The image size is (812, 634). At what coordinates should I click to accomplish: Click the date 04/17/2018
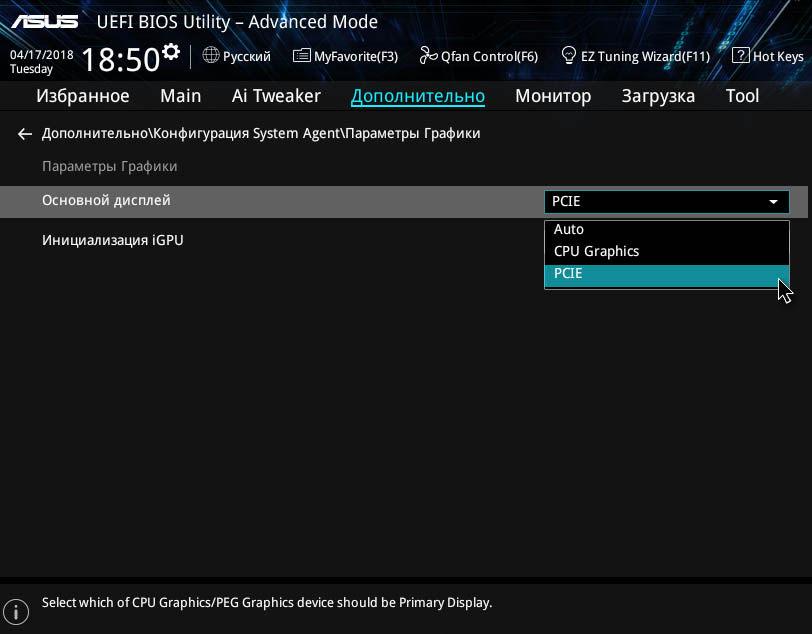pyautogui.click(x=41, y=55)
